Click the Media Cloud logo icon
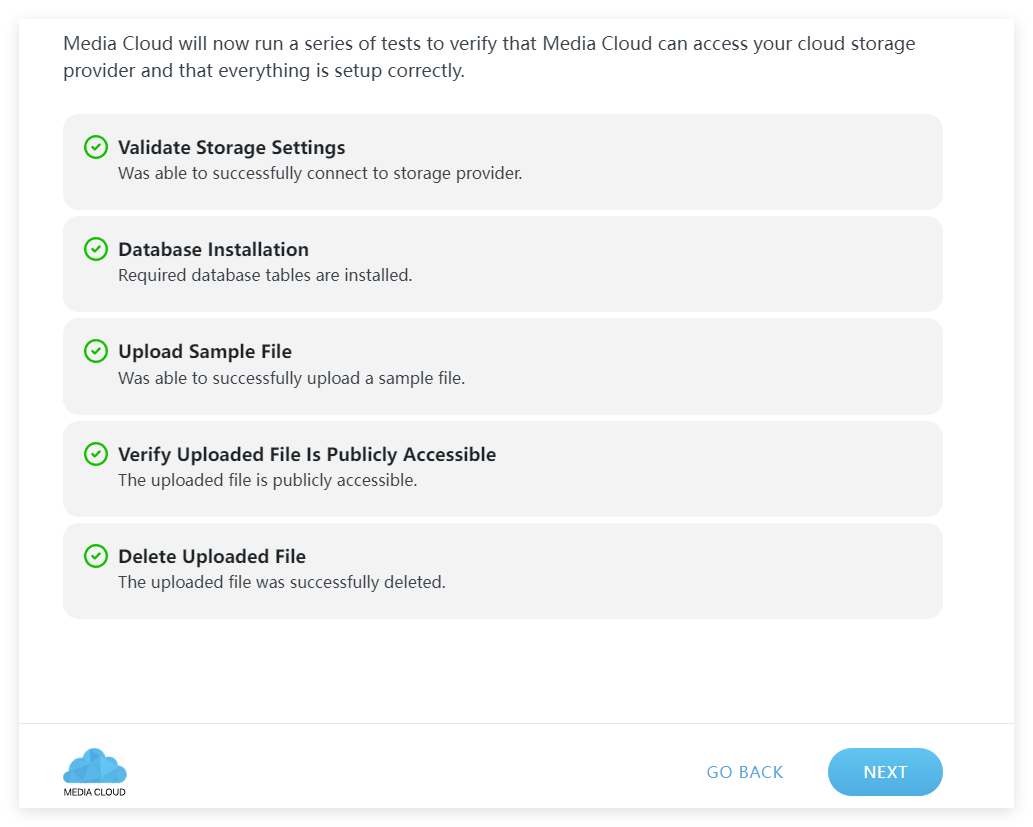Viewport: 1033px width, 827px height. [x=95, y=766]
